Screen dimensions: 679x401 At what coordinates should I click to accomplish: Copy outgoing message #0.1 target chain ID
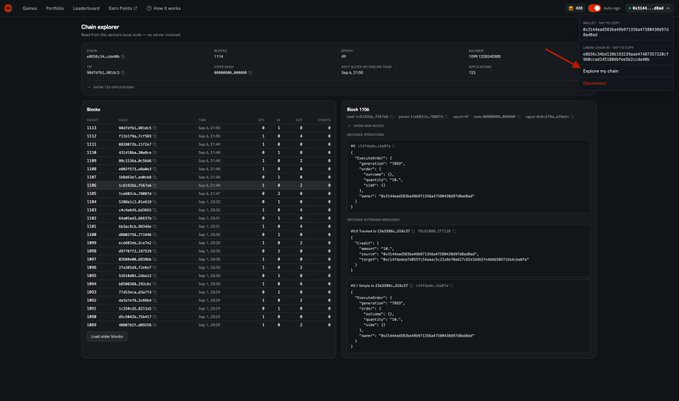tap(411, 286)
